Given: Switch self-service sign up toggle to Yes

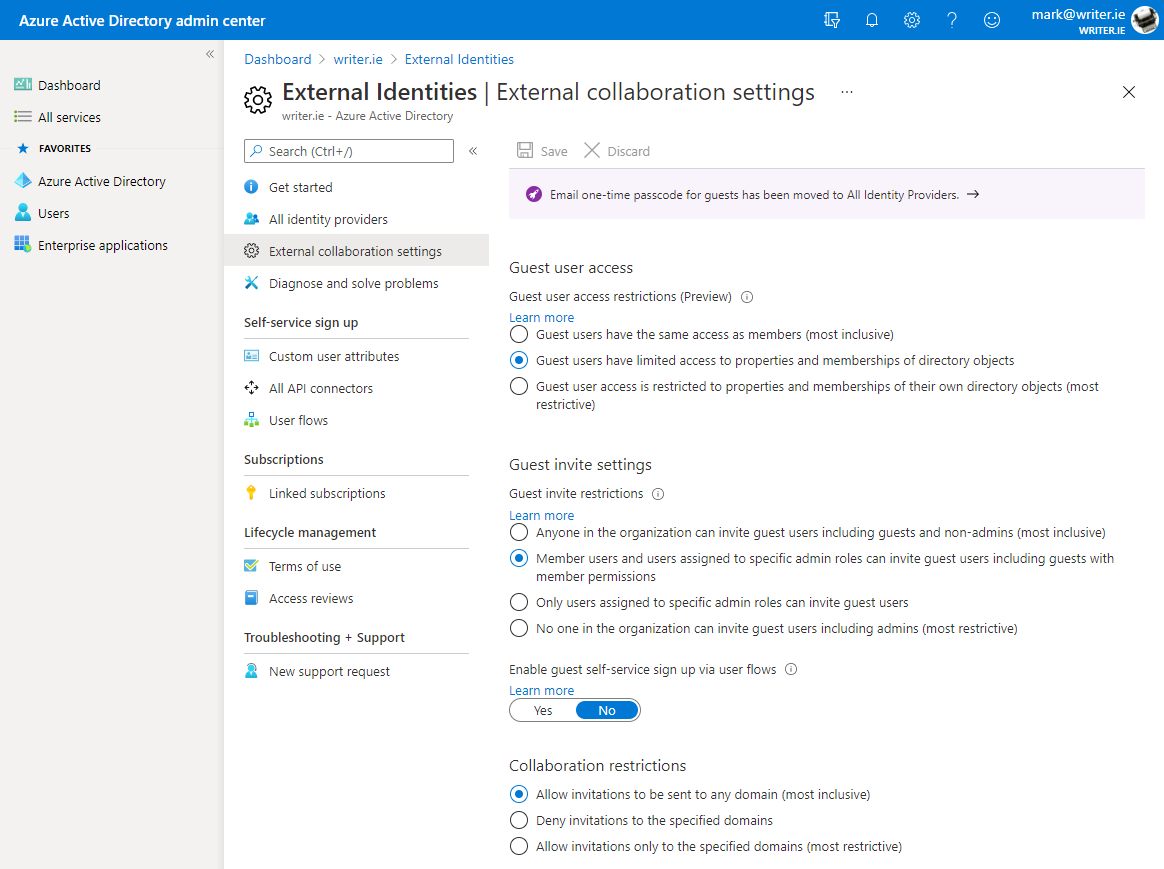Looking at the screenshot, I should pos(543,710).
